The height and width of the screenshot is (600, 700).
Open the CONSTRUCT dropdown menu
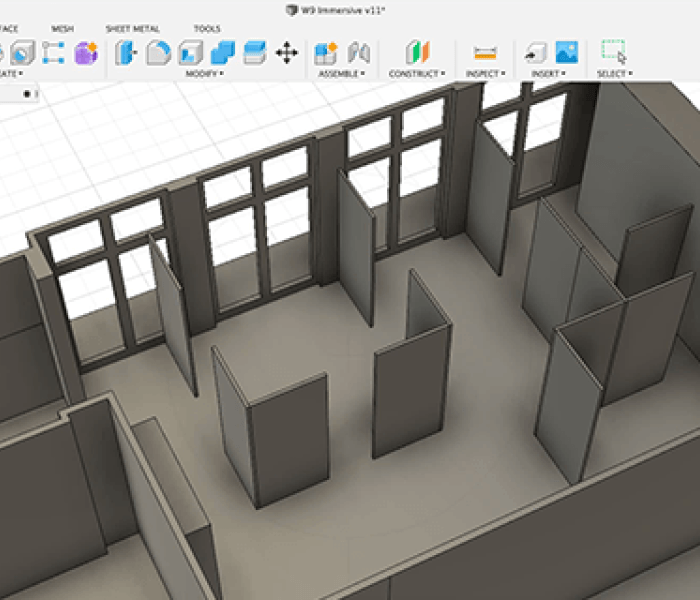point(416,74)
